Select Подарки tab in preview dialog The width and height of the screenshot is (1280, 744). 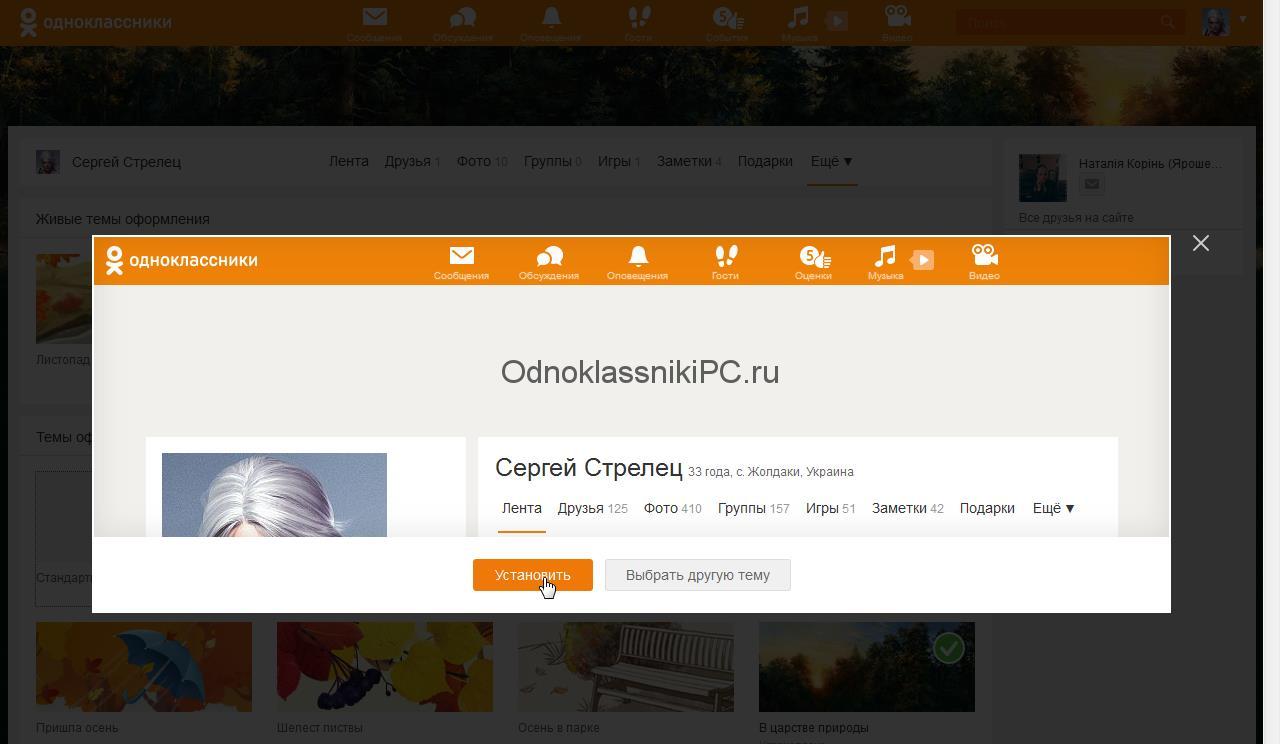coord(987,508)
